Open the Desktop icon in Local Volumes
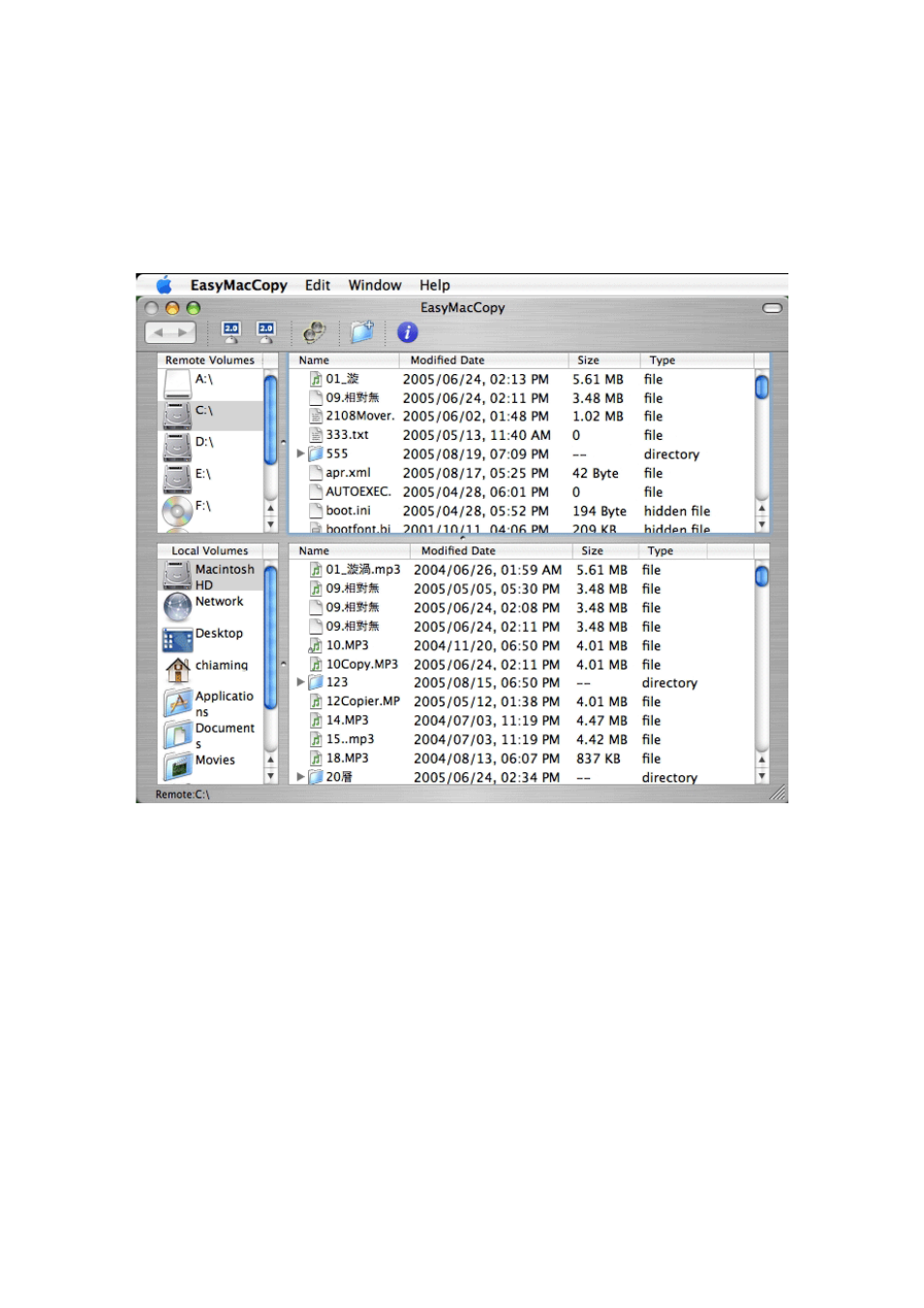 point(177,639)
